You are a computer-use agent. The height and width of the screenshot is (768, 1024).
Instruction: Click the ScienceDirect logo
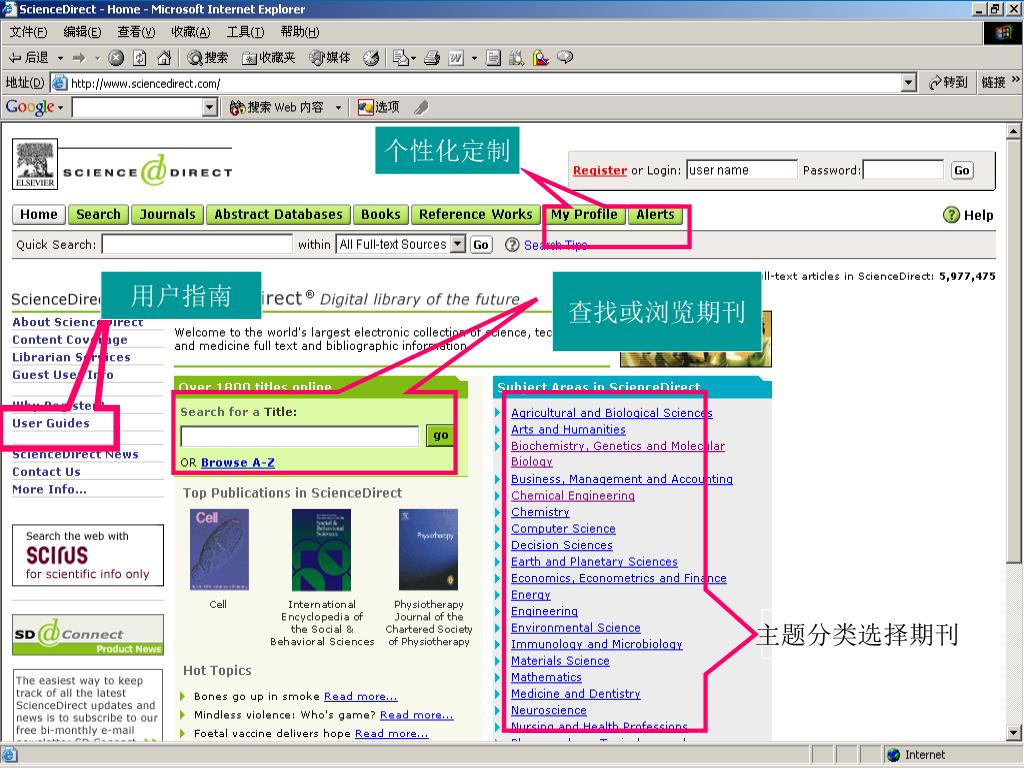pos(148,171)
